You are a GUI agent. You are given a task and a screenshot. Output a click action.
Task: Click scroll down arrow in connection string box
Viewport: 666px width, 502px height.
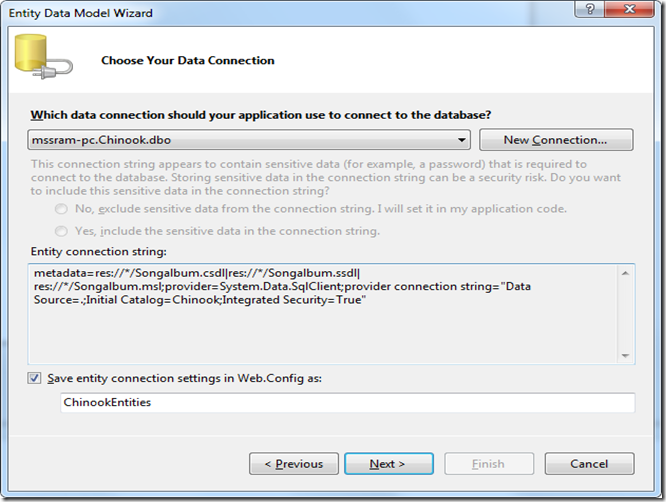tap(626, 355)
